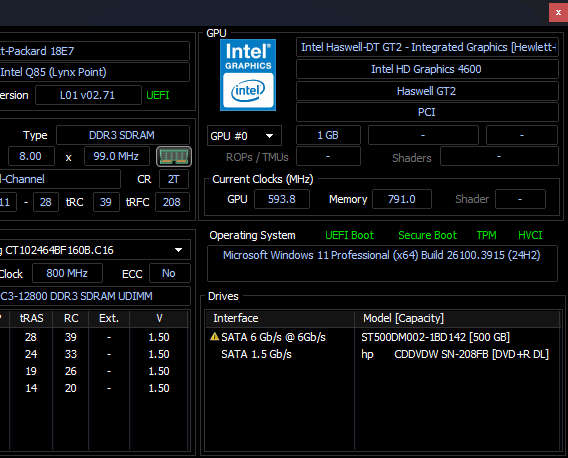The width and height of the screenshot is (568, 458).
Task: Close the window with red X
Action: click(558, 12)
